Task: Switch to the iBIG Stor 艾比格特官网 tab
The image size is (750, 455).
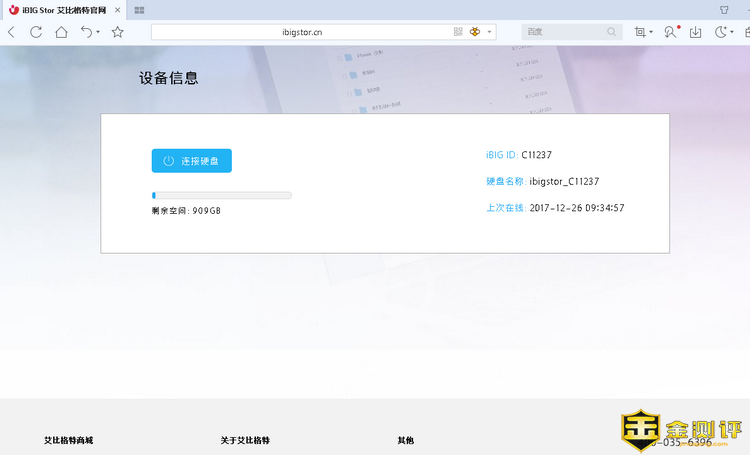Action: (x=62, y=9)
